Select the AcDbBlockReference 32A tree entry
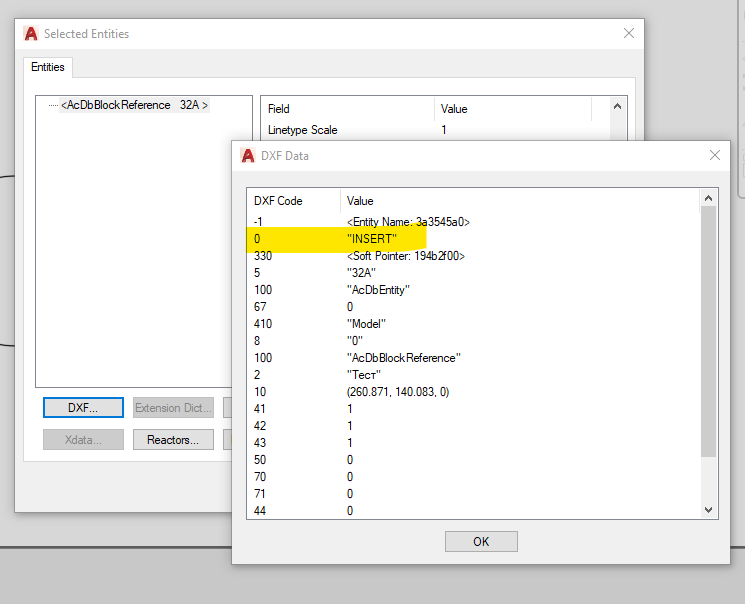The width and height of the screenshot is (745, 604). (x=134, y=105)
